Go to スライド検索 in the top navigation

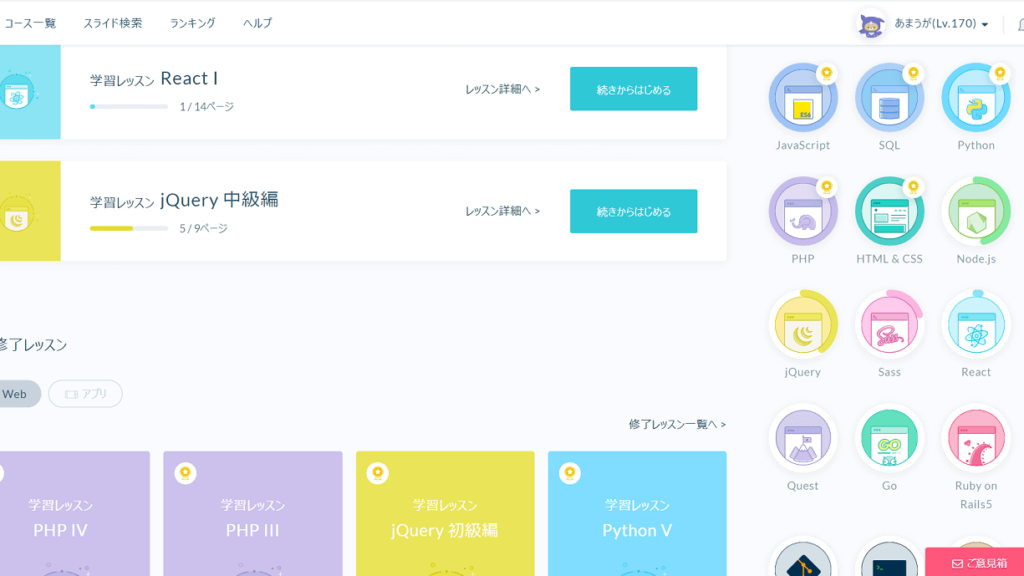(x=112, y=23)
